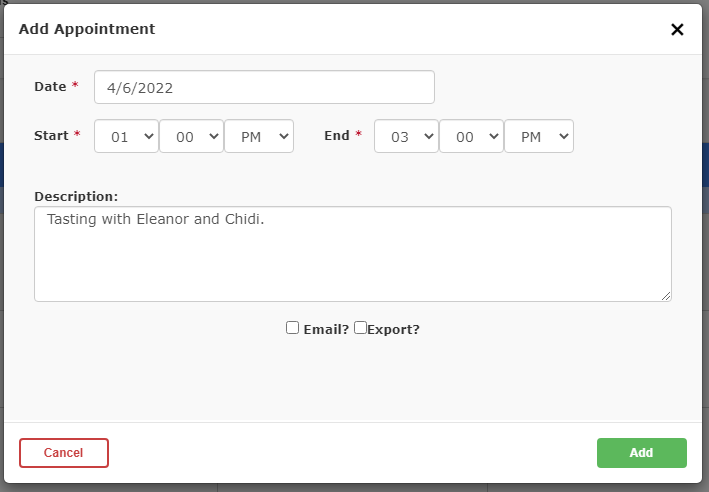Click the "Description:" label
The image size is (709, 492).
click(x=76, y=197)
